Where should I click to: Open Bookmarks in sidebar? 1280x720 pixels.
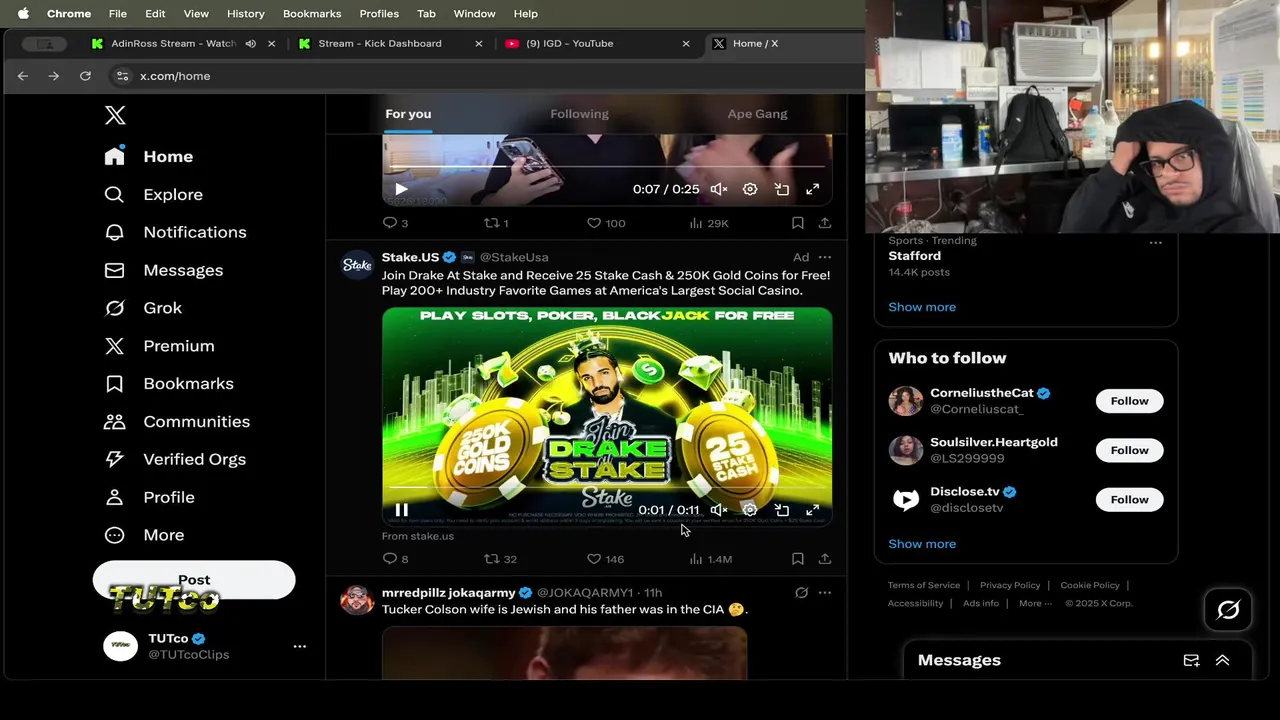pos(169,384)
